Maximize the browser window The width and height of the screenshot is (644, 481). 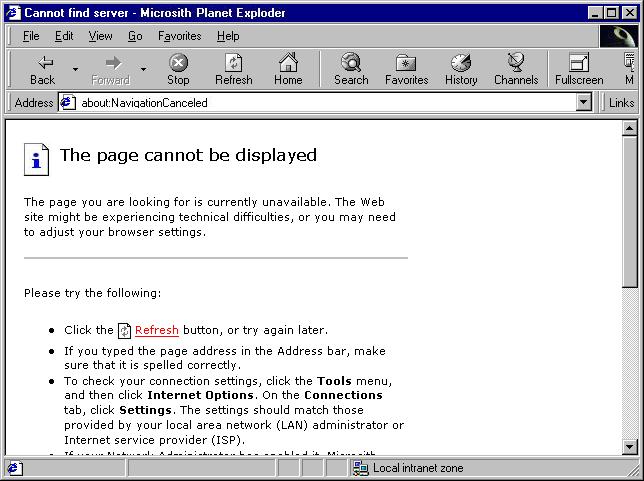pos(611,13)
